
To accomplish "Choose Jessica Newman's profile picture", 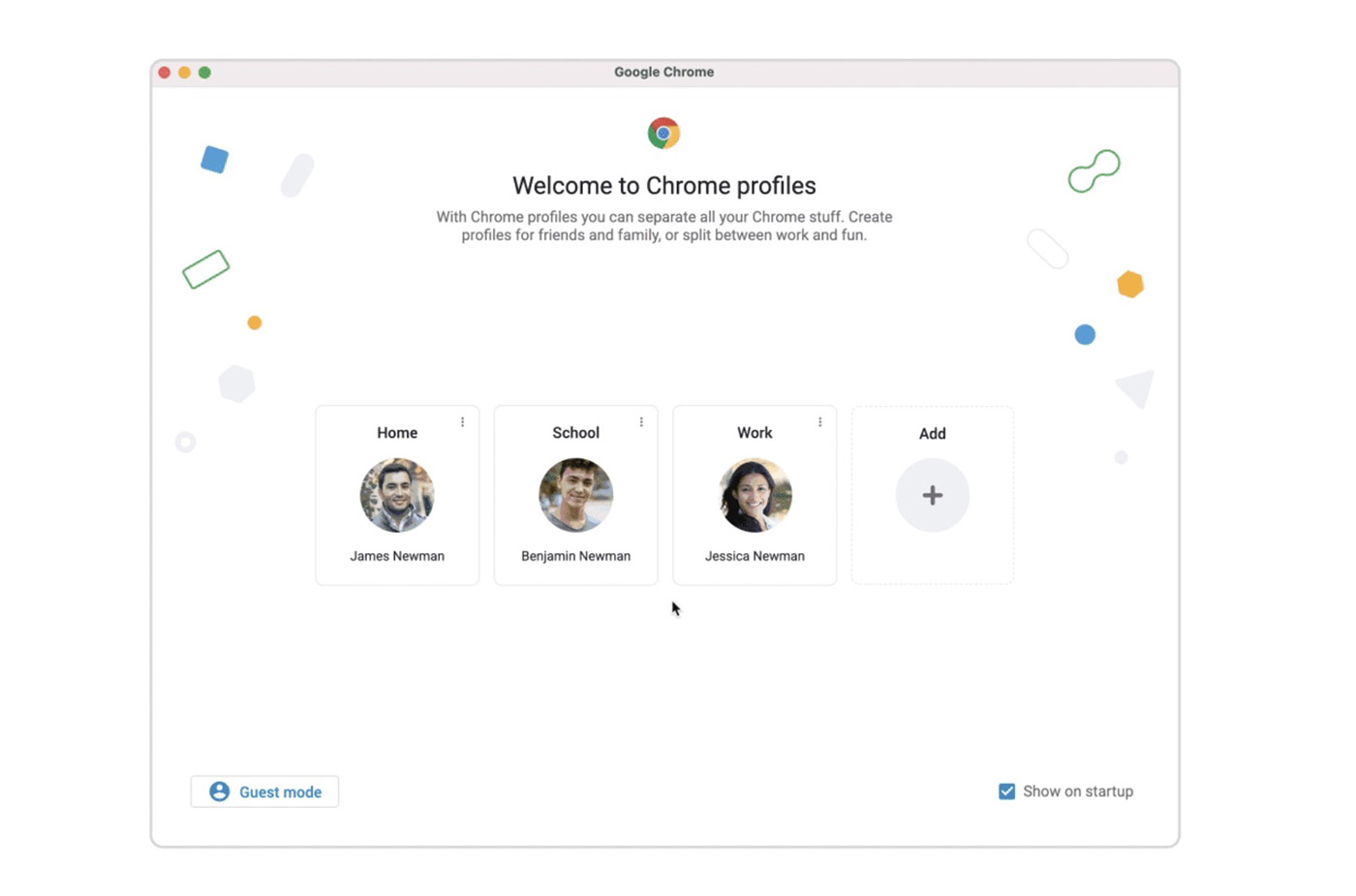I will [x=755, y=495].
